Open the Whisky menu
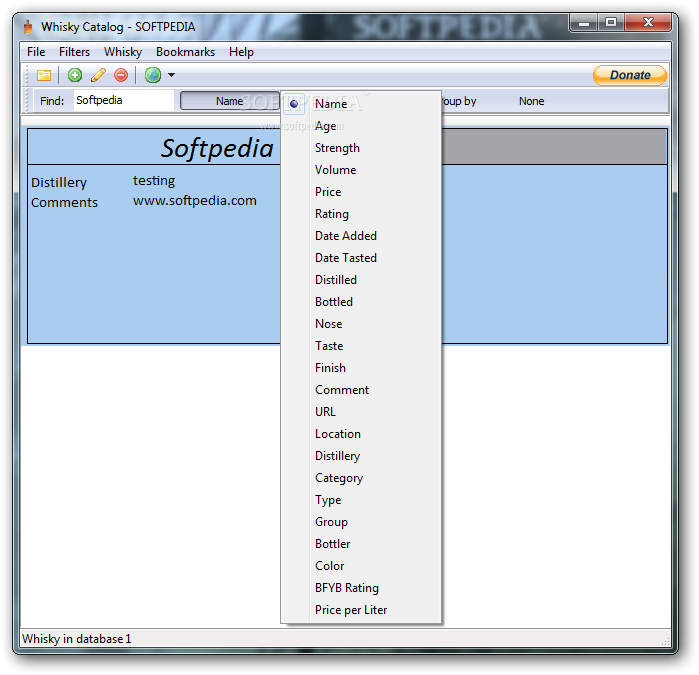Viewport: 699px width, 675px height. (123, 52)
